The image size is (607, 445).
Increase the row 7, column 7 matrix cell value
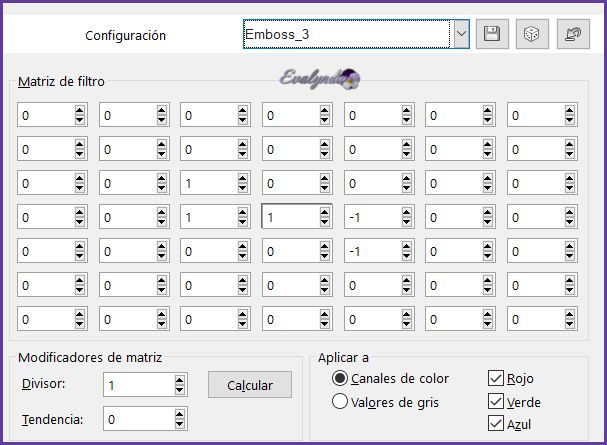click(x=569, y=315)
